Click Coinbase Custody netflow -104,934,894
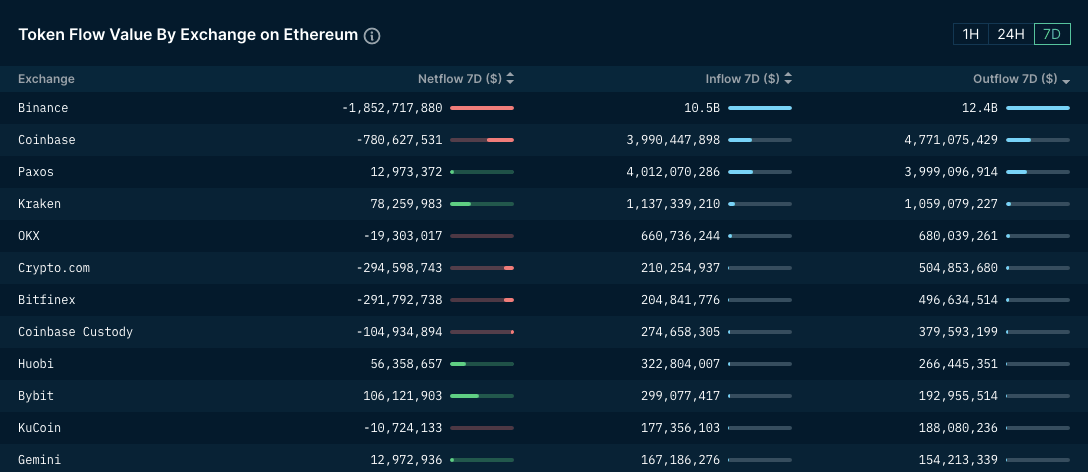This screenshot has height=472, width=1088. click(399, 332)
